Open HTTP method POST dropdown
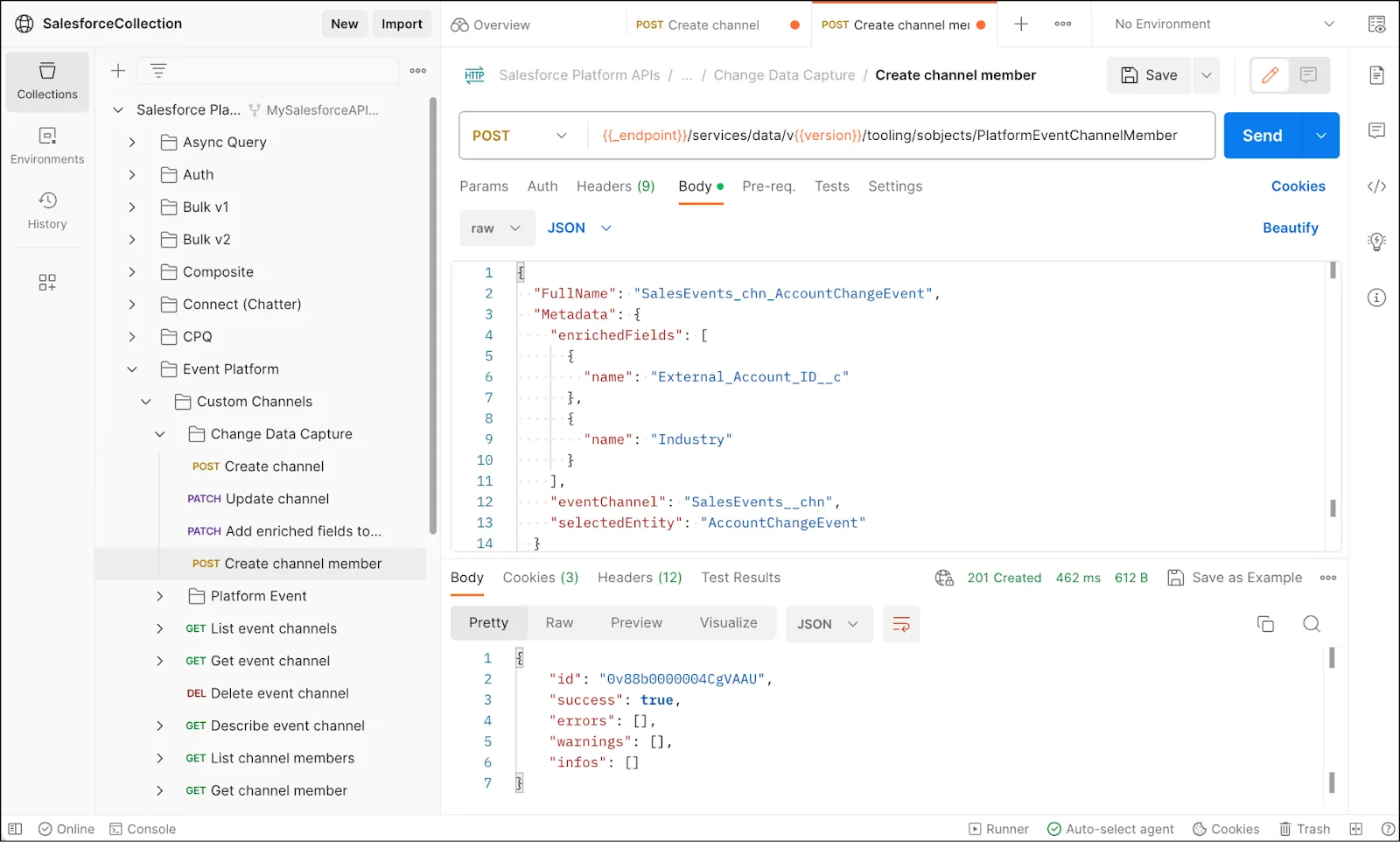 [x=521, y=136]
